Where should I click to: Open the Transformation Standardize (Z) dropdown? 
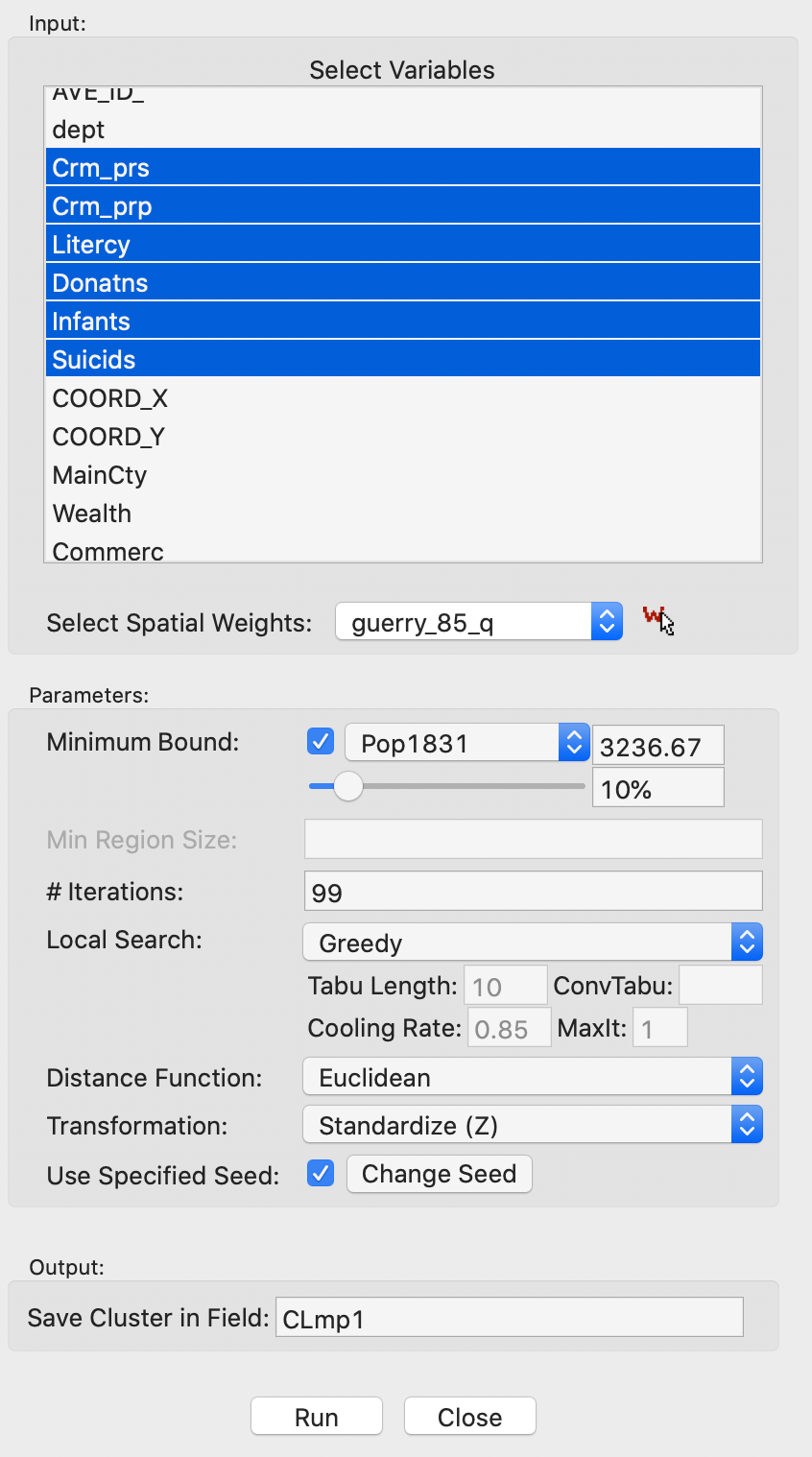[533, 1125]
